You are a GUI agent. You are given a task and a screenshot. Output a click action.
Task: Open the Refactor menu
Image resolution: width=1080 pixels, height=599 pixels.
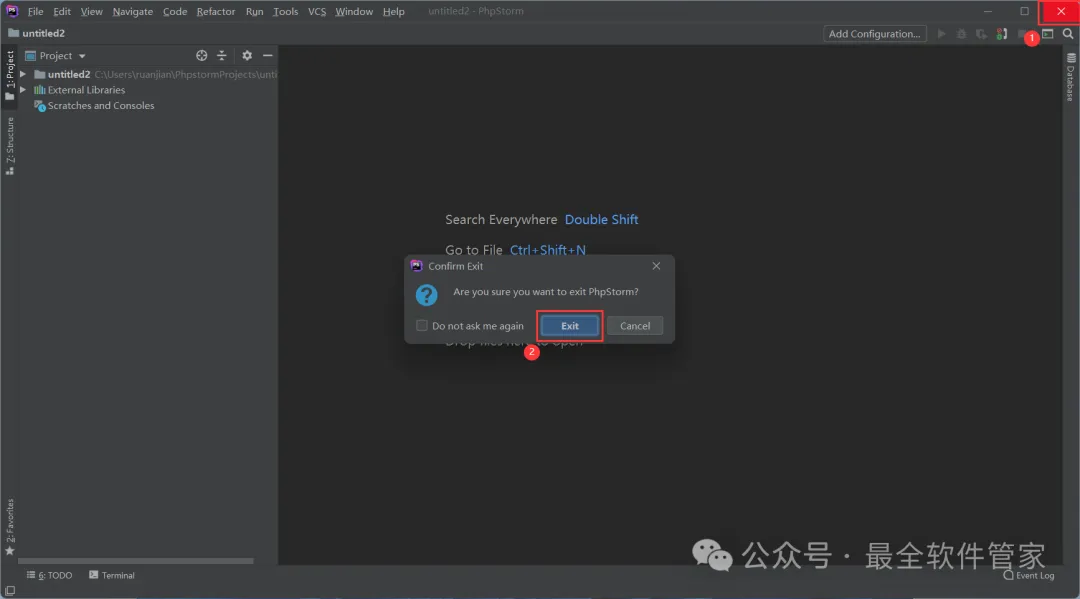(216, 11)
